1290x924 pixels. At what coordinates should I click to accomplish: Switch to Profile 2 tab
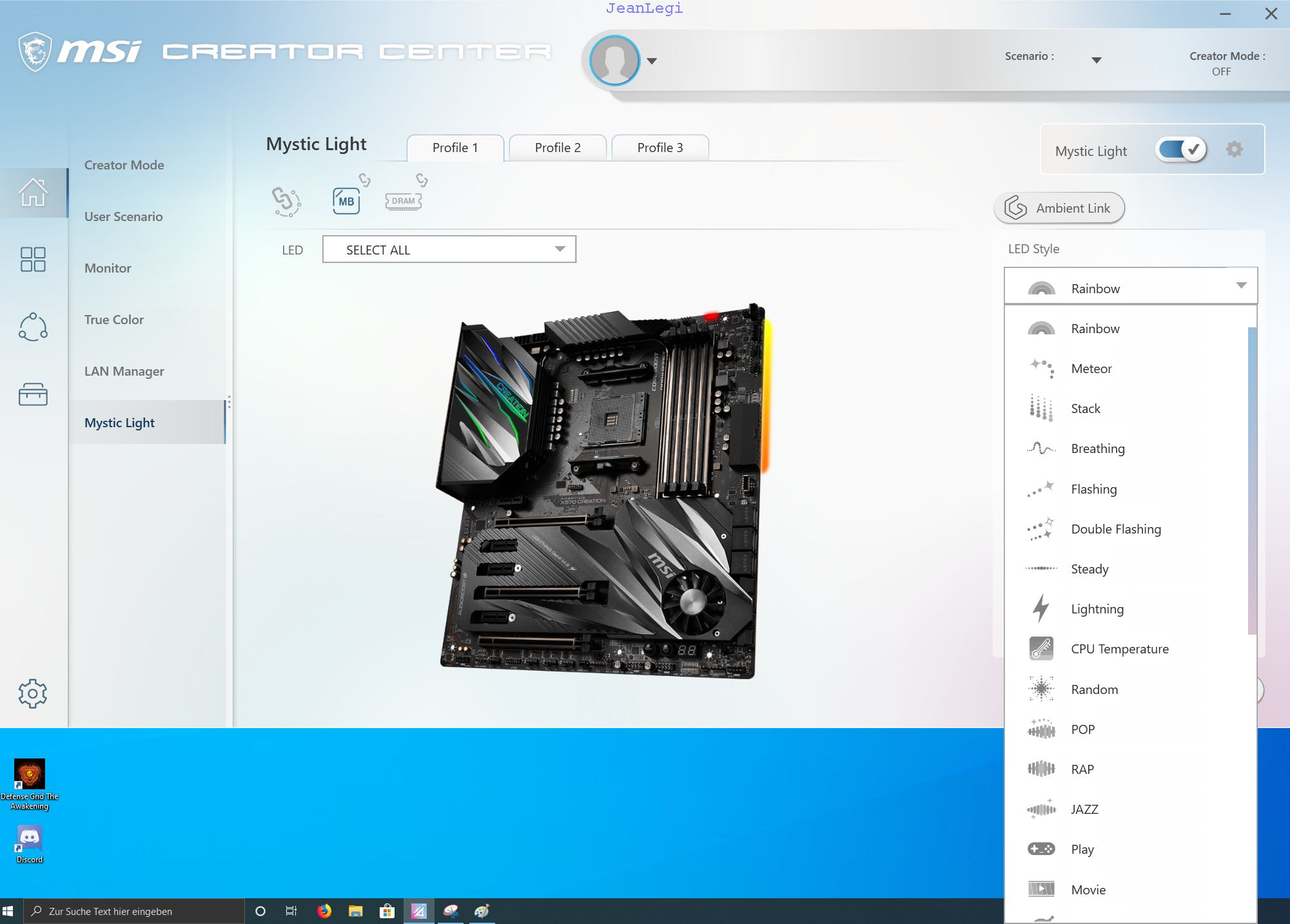click(x=558, y=148)
